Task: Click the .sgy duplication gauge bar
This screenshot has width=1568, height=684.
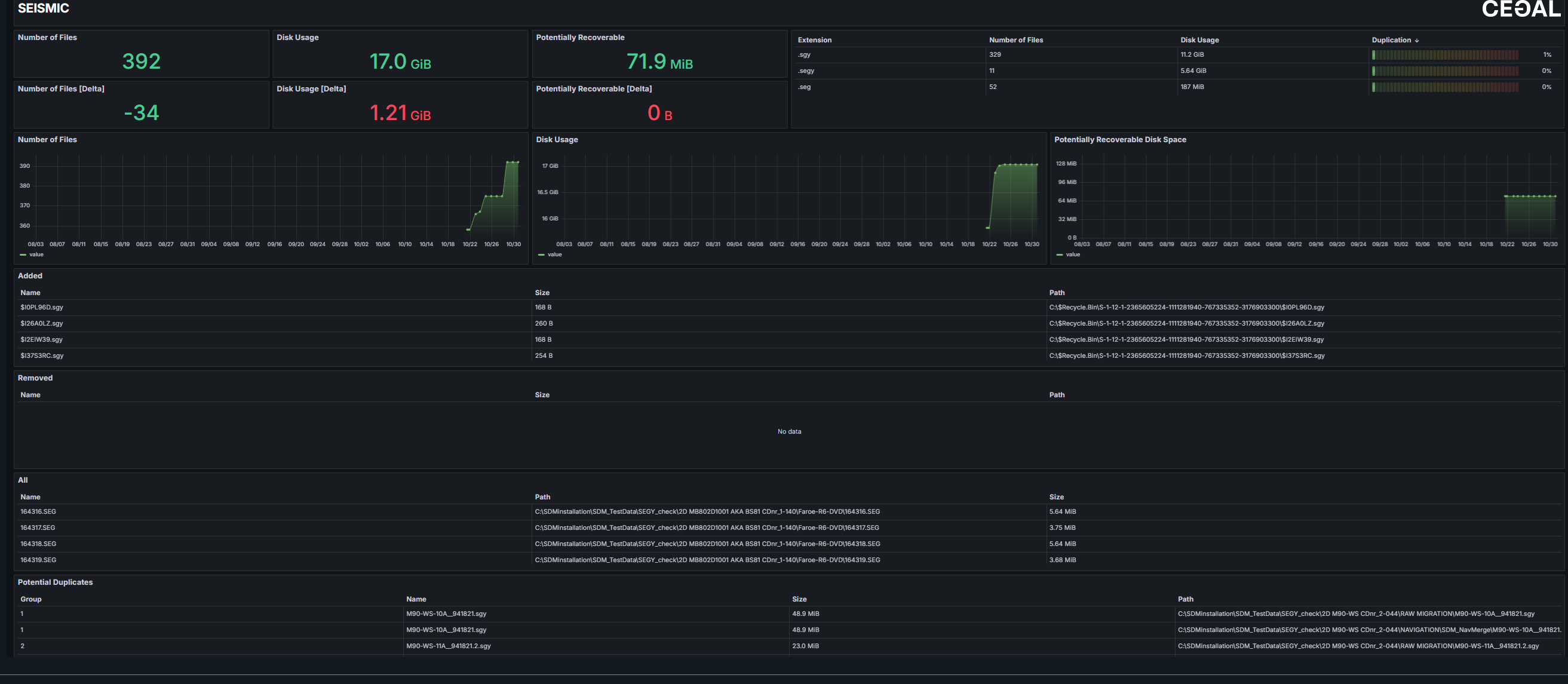Action: point(1444,55)
